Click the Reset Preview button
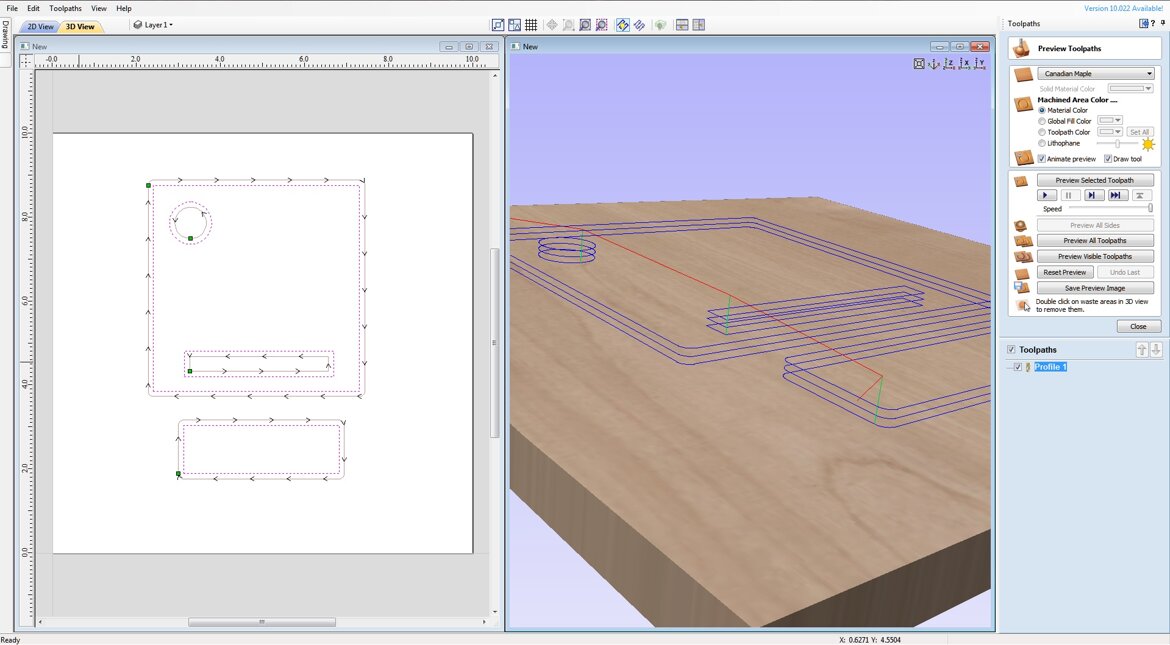 (1065, 272)
